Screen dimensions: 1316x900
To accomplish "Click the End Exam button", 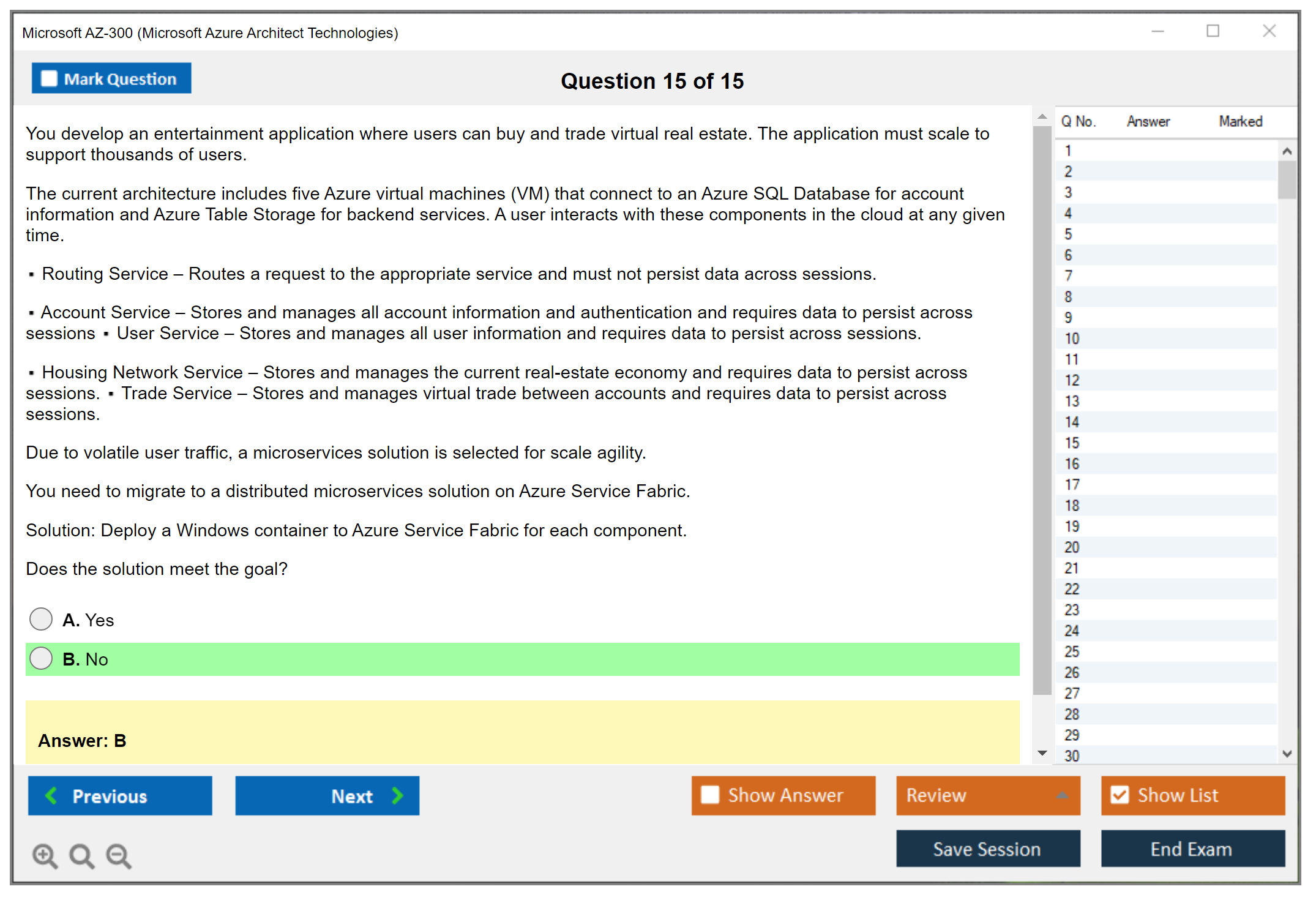I will click(1192, 849).
